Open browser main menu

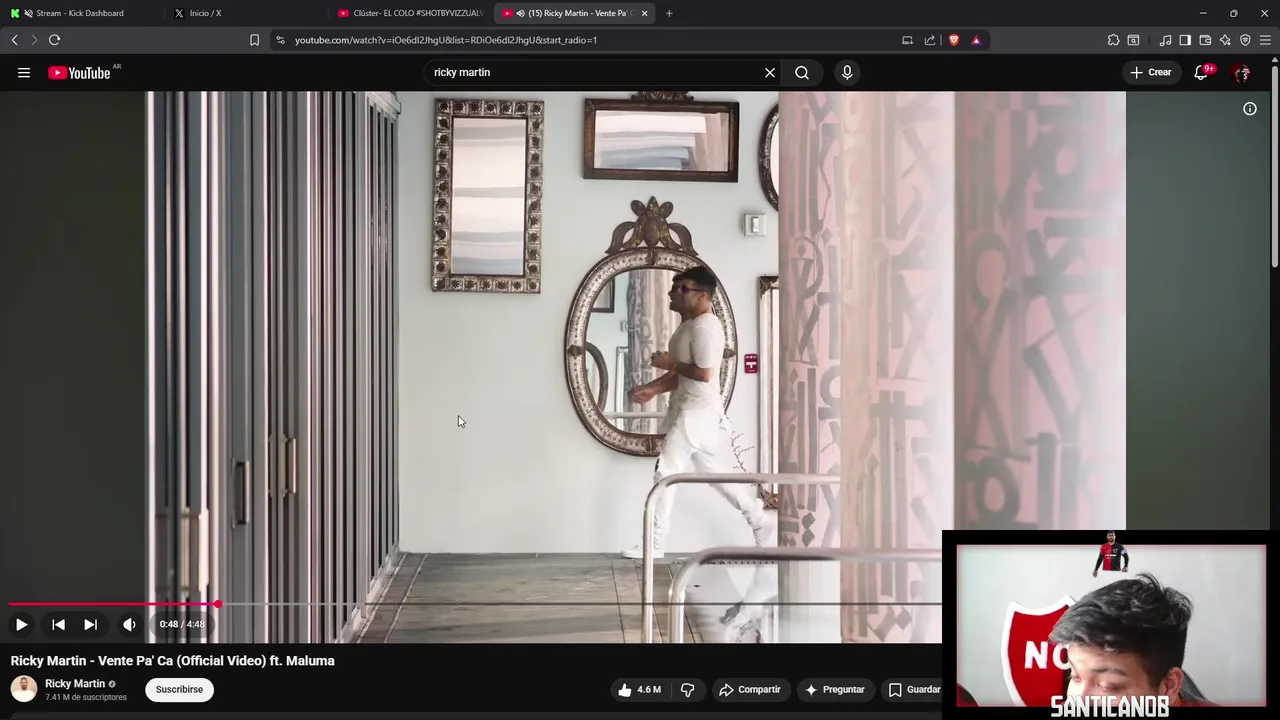[1265, 40]
